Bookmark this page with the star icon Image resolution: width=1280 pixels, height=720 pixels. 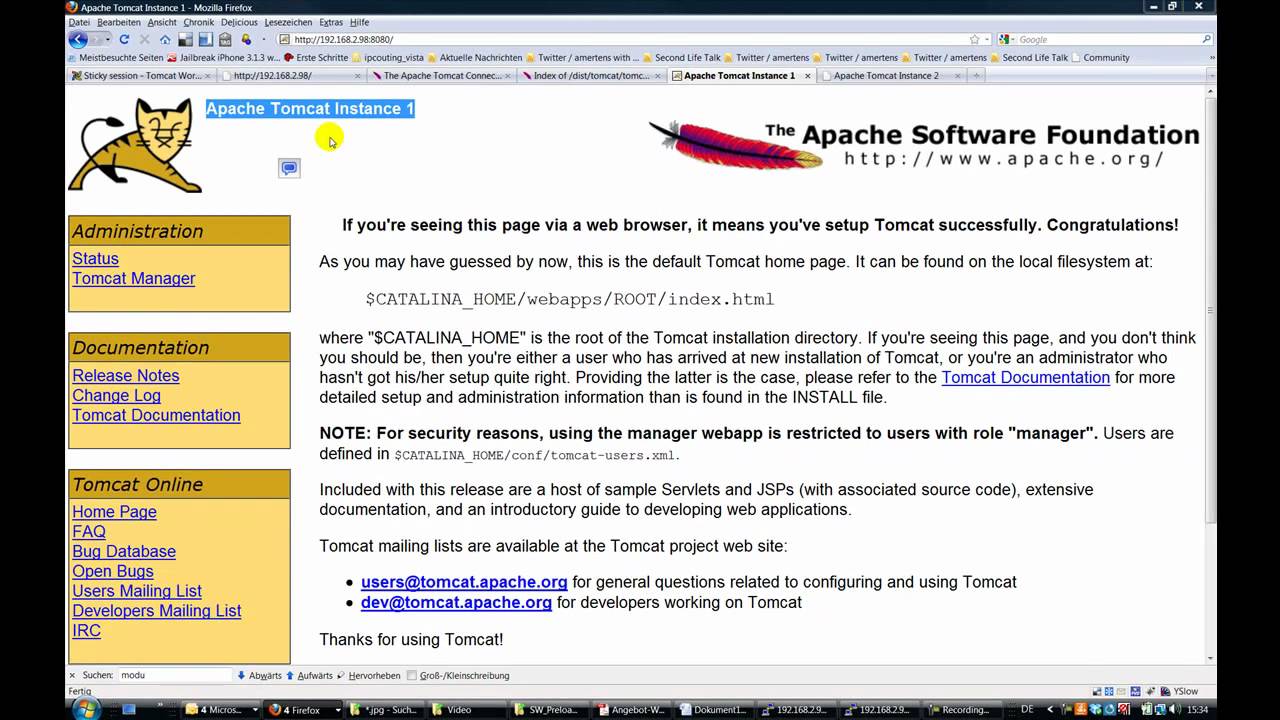pyautogui.click(x=974, y=39)
